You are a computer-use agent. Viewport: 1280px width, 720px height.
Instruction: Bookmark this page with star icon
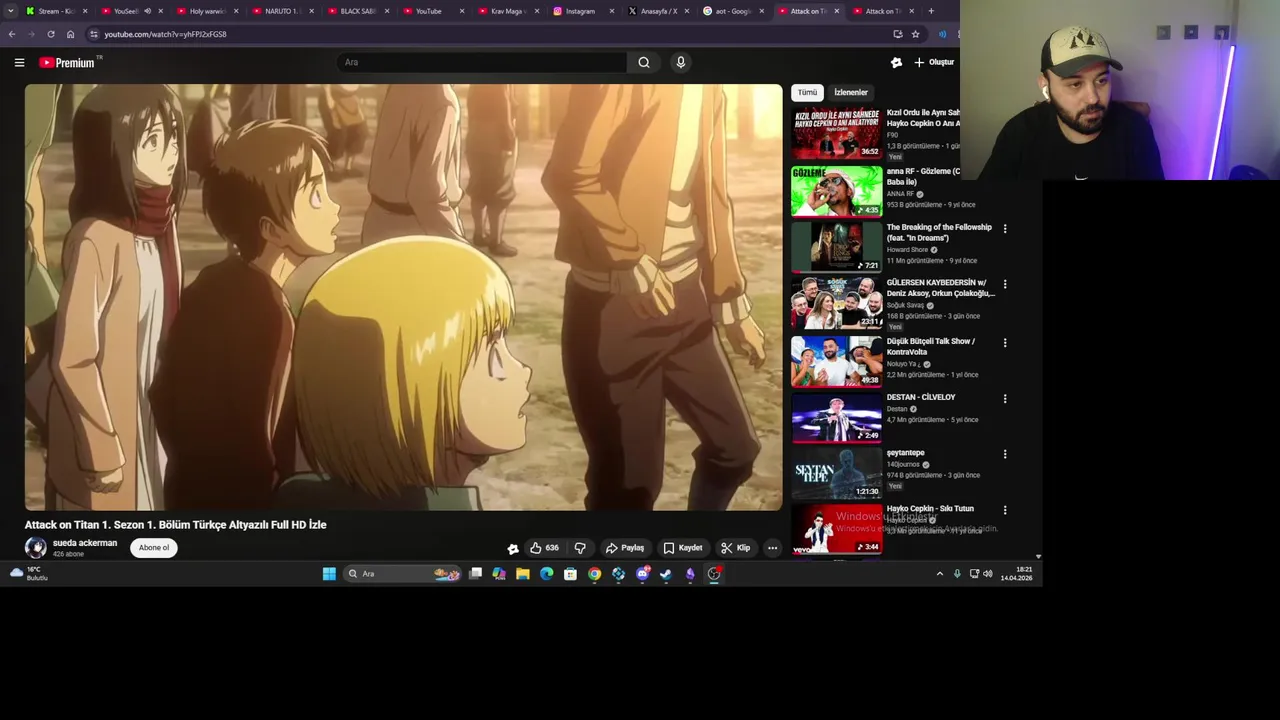click(x=915, y=34)
